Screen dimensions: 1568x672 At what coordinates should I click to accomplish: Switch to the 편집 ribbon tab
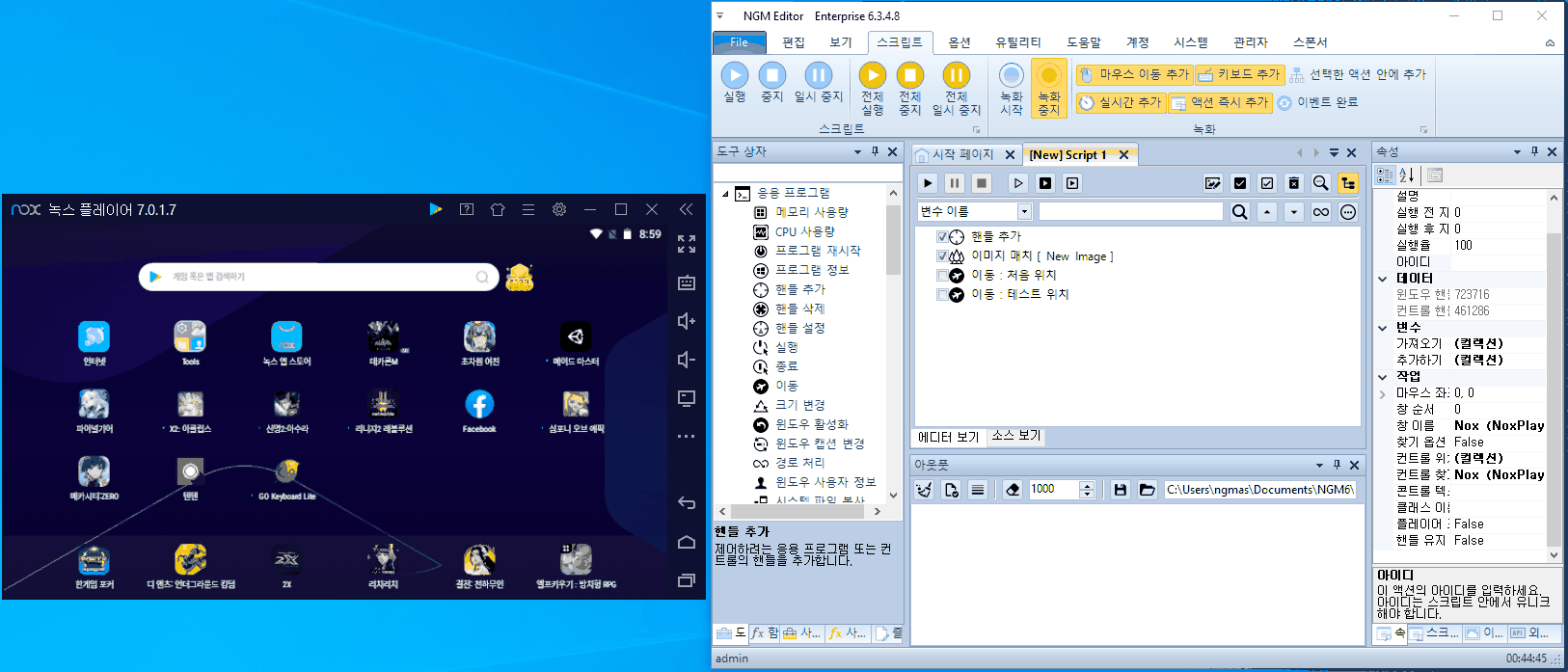[x=794, y=42]
